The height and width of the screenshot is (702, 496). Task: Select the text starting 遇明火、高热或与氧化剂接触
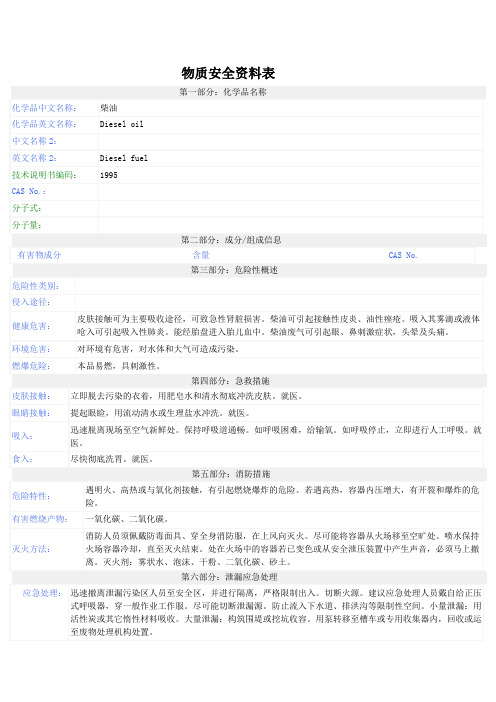tap(282, 496)
